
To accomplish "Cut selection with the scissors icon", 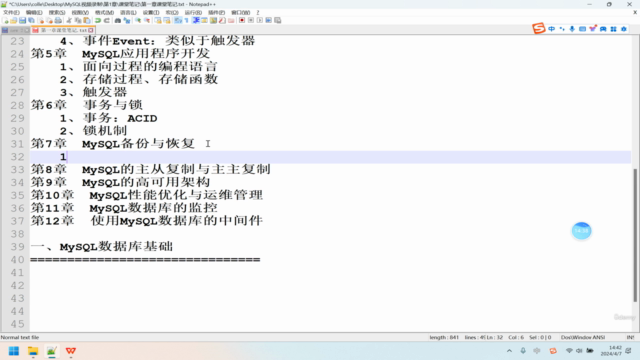I will 69,20.
